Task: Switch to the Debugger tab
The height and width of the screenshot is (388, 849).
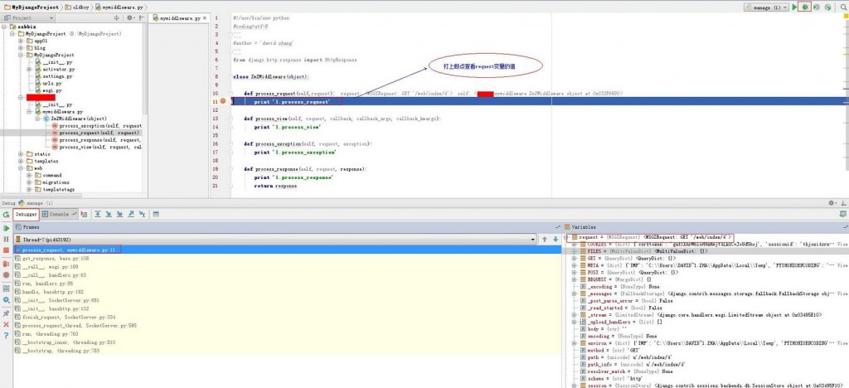Action: tap(26, 214)
